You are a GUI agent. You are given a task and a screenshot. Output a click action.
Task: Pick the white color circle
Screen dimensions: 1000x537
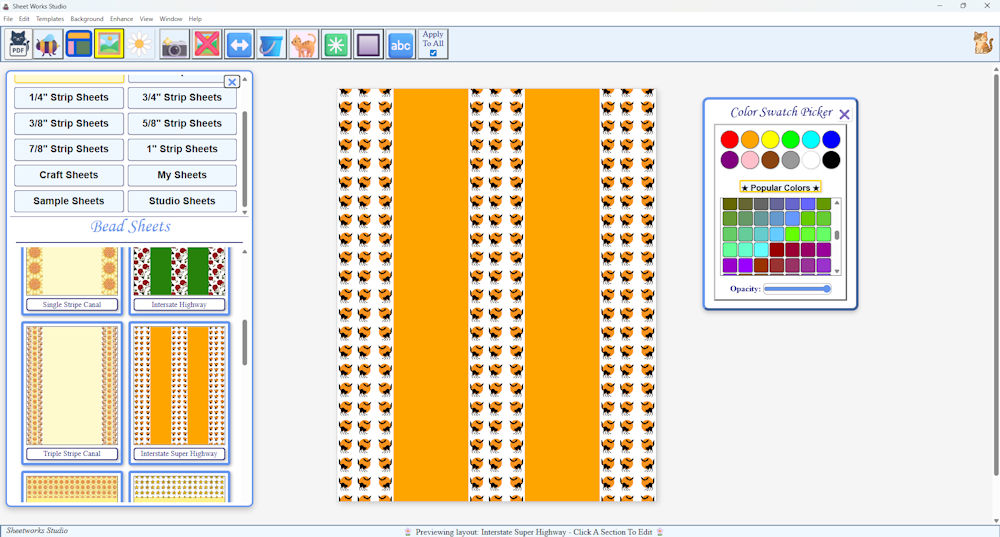coord(811,159)
